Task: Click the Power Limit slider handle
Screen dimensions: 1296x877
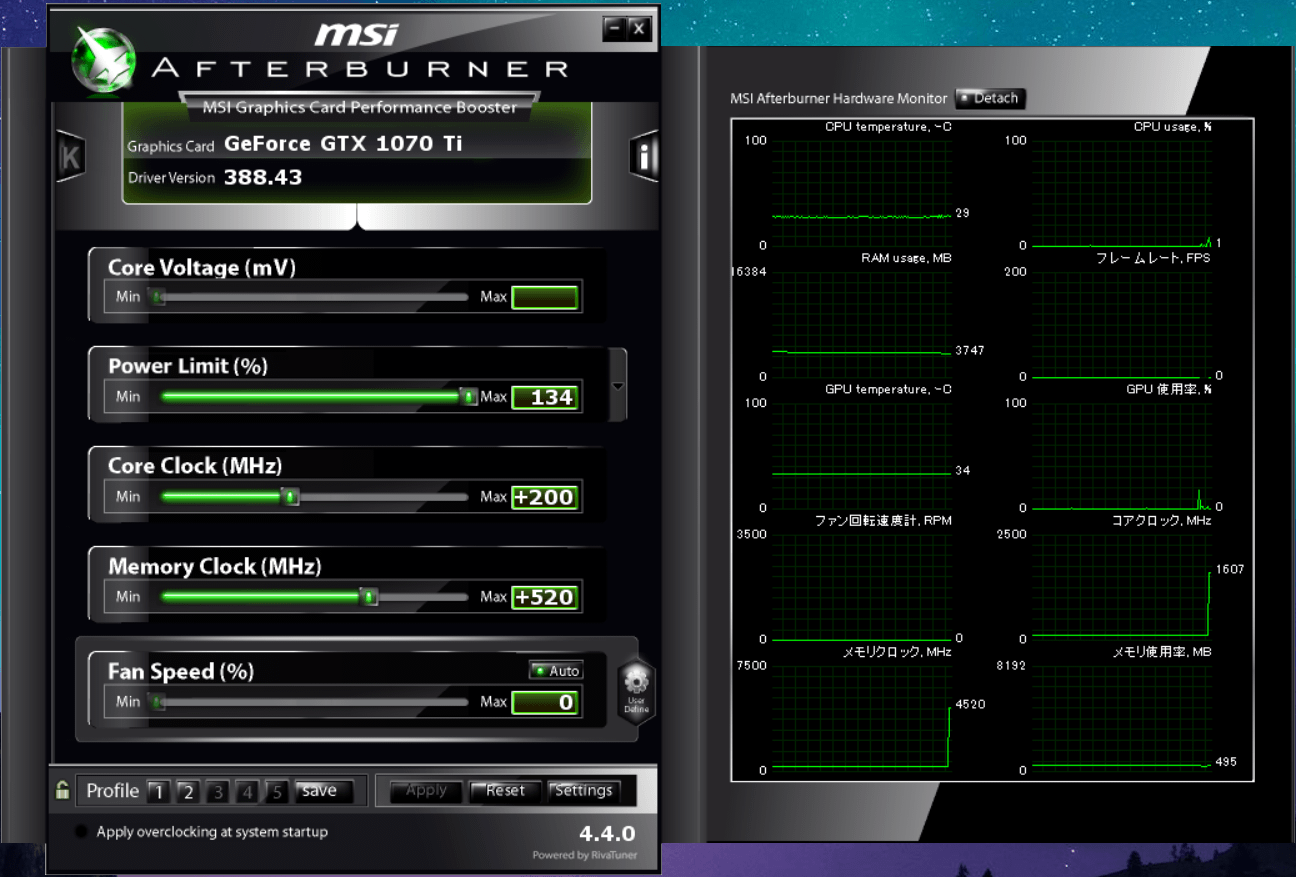Action: pyautogui.click(x=469, y=396)
